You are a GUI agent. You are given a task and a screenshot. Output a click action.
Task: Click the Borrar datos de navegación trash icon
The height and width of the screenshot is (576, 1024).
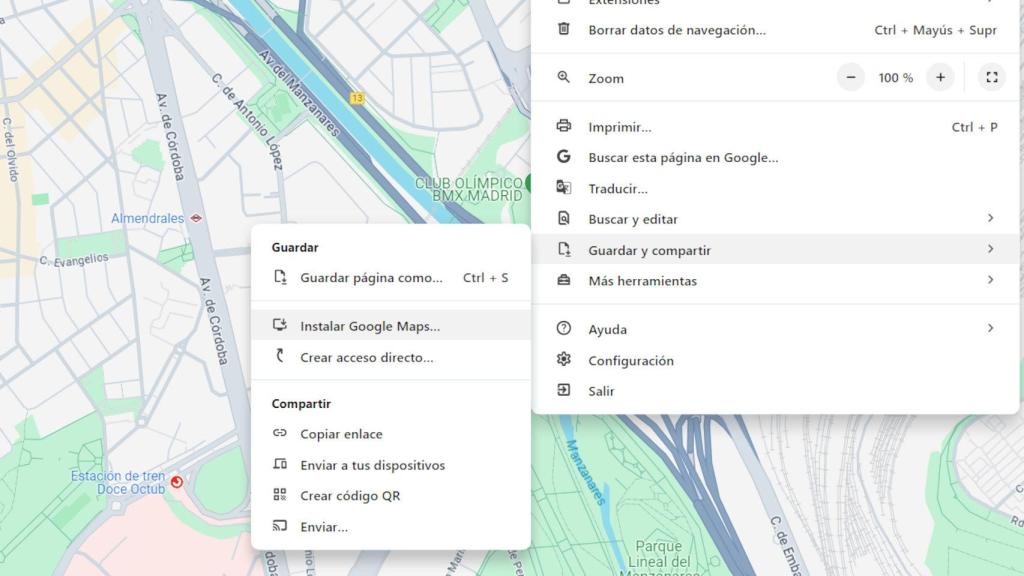(563, 30)
